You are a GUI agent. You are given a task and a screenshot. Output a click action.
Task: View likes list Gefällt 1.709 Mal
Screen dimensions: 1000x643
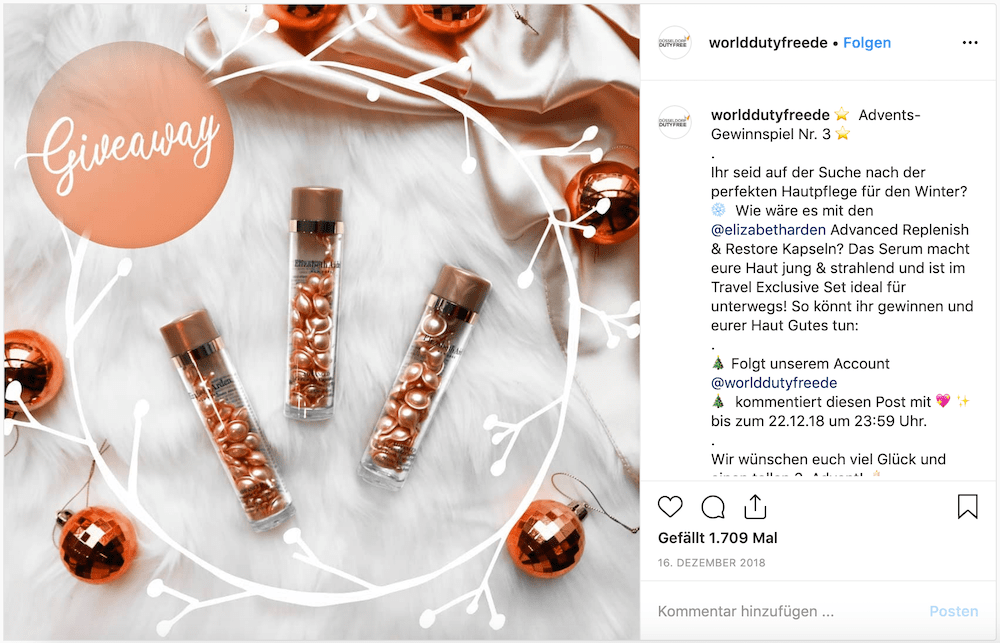click(x=717, y=538)
